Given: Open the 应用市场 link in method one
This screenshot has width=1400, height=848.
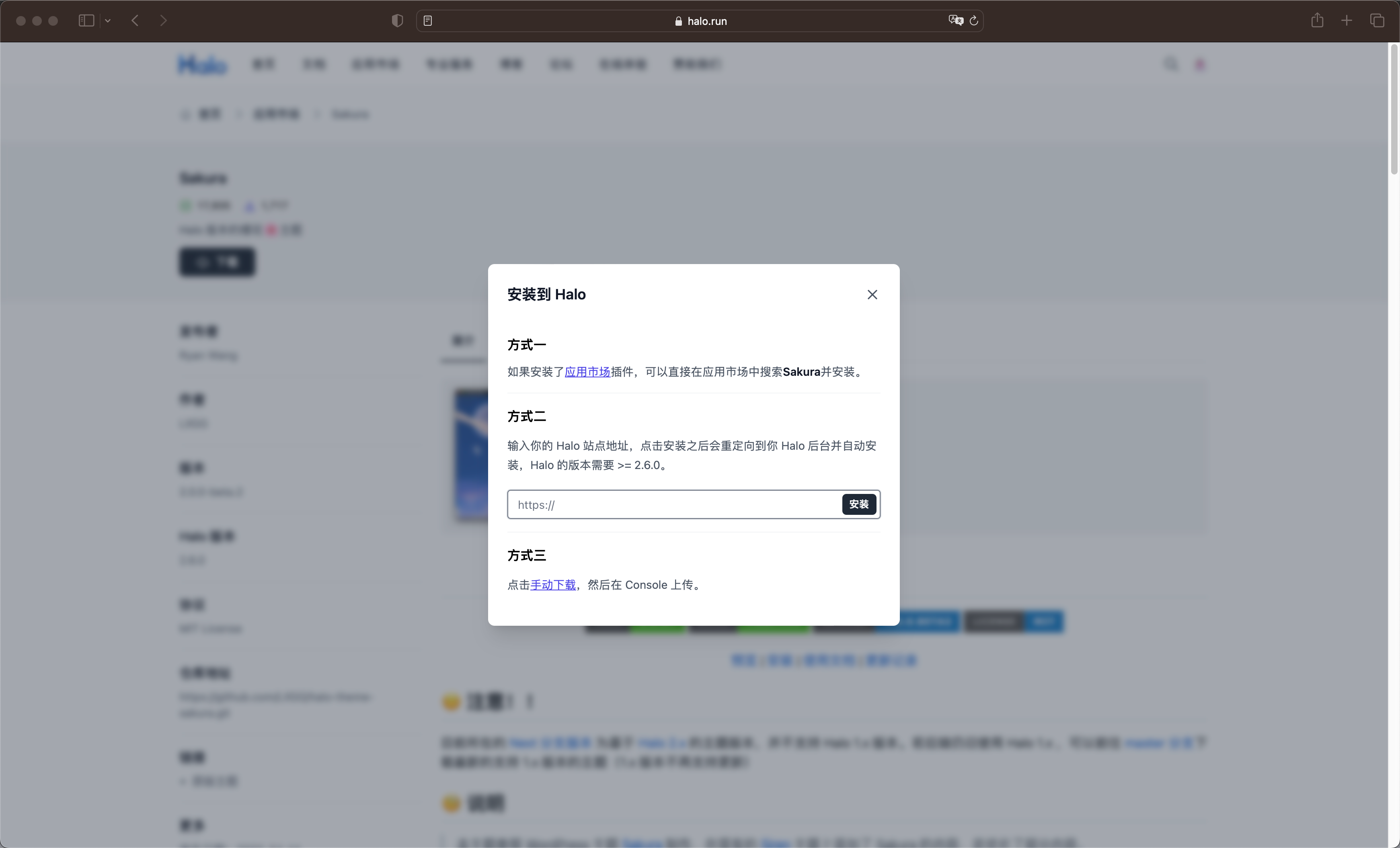Looking at the screenshot, I should tap(587, 372).
